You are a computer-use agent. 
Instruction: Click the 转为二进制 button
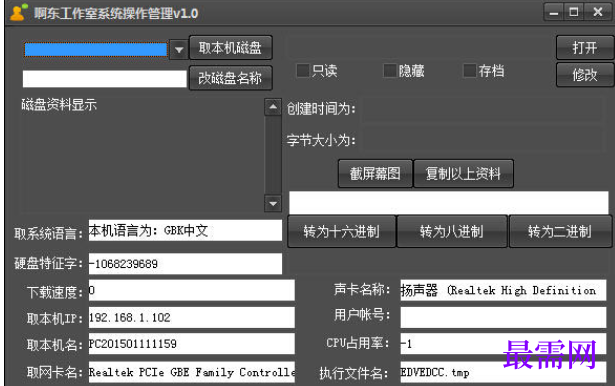560,231
